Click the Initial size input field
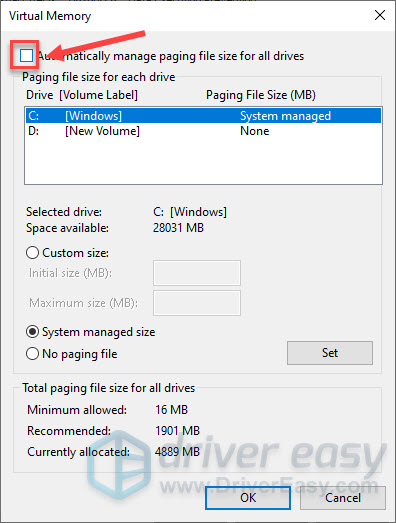Image resolution: width=396 pixels, height=523 pixels. (197, 273)
